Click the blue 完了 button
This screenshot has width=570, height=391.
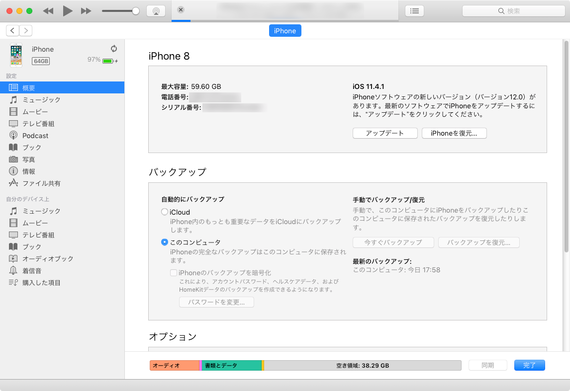[529, 365]
